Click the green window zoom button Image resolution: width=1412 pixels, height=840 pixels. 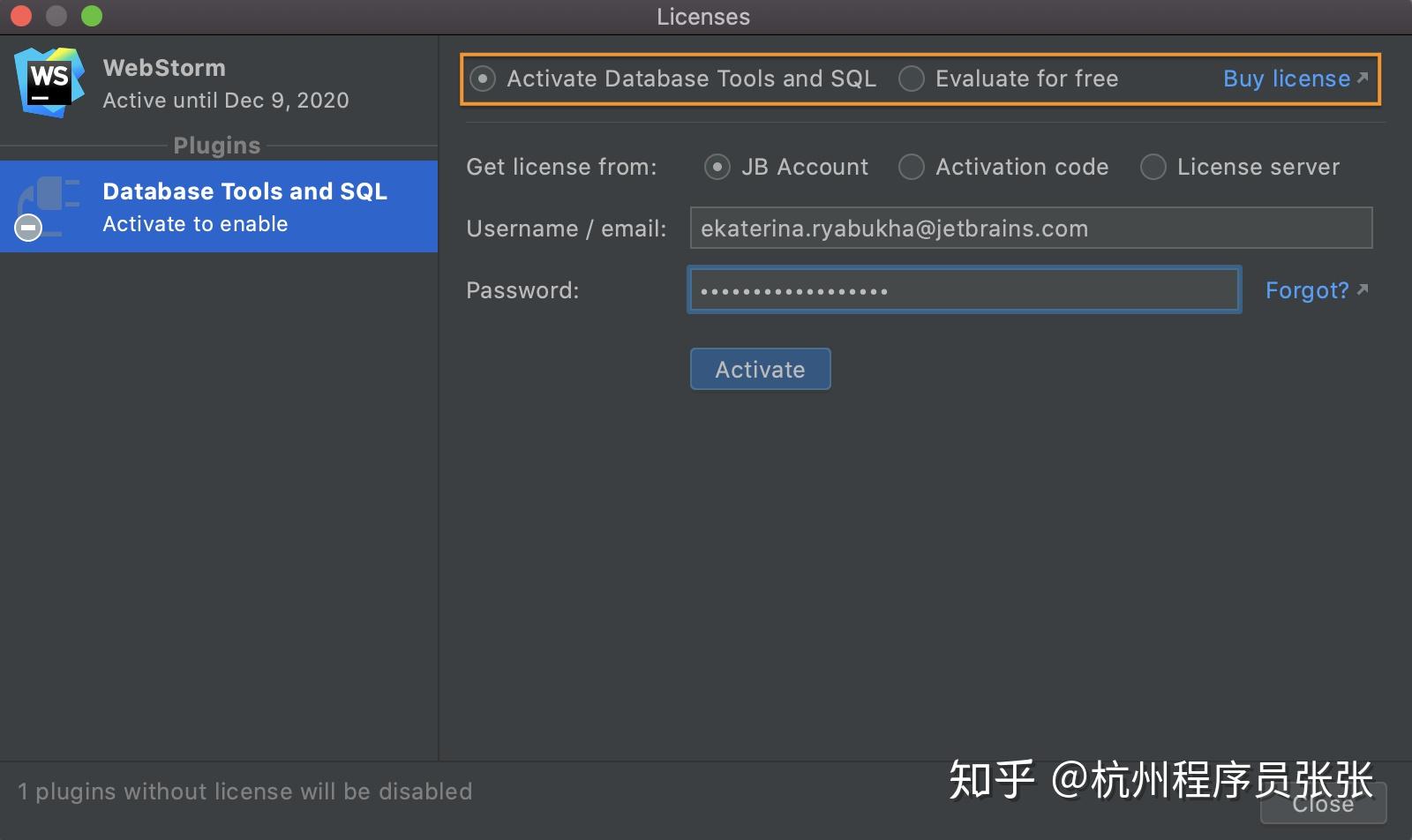point(92,16)
